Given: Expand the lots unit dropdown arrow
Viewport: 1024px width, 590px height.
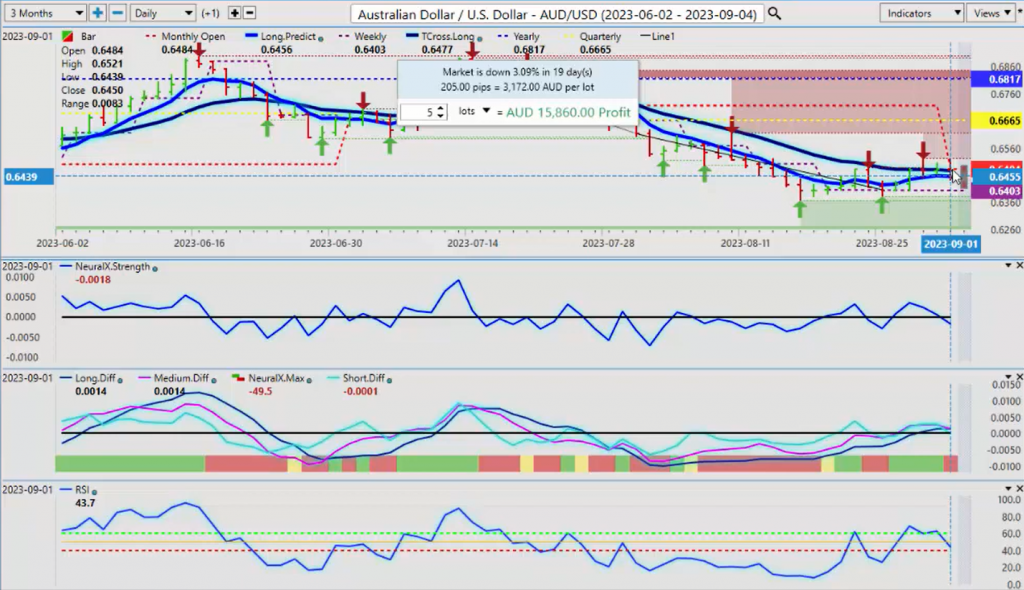Looking at the screenshot, I should point(487,111).
